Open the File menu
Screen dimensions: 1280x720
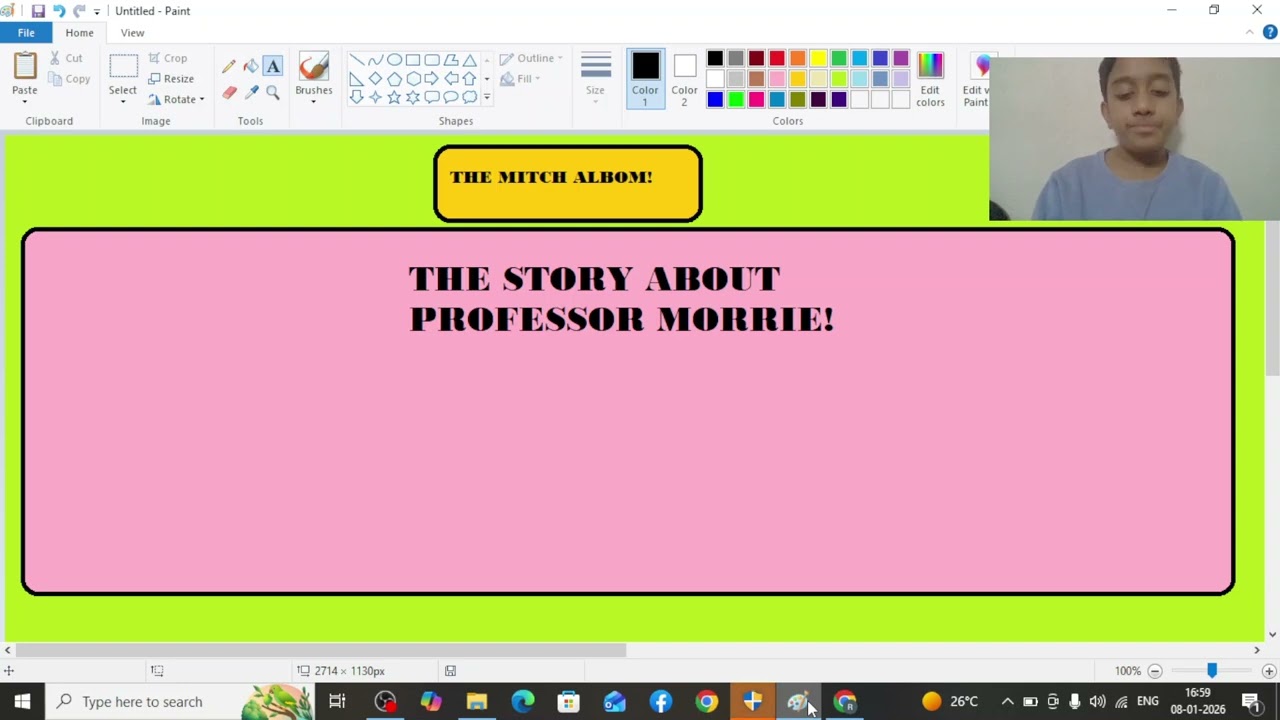[x=26, y=33]
